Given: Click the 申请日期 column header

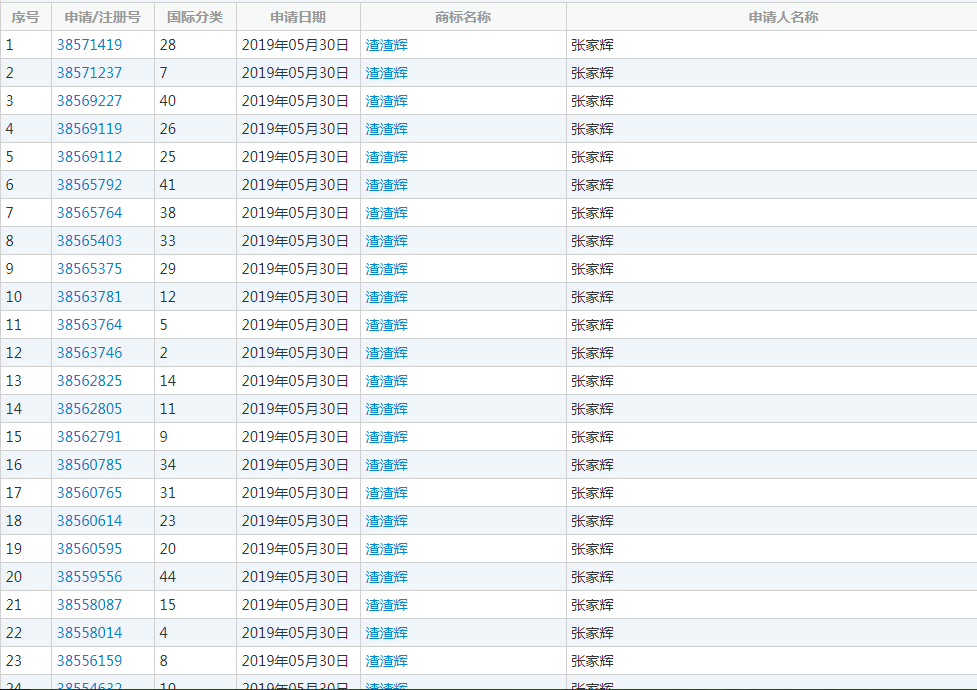Looking at the screenshot, I should click(298, 17).
